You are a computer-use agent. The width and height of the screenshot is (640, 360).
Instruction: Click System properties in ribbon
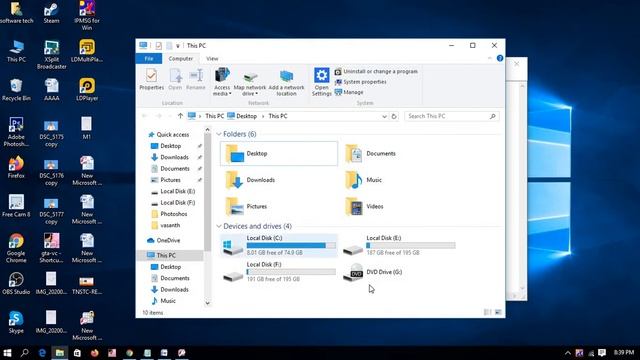[x=360, y=82]
